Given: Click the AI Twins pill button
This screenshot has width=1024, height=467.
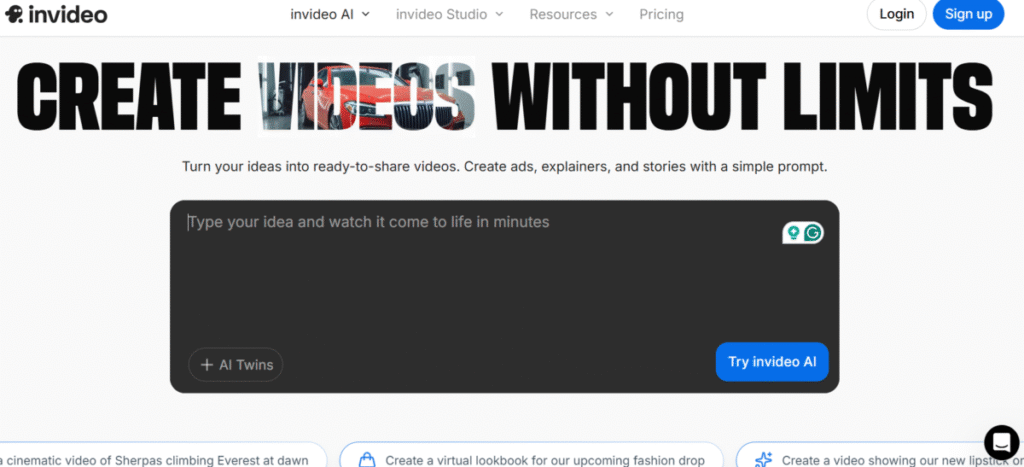Looking at the screenshot, I should (x=236, y=365).
